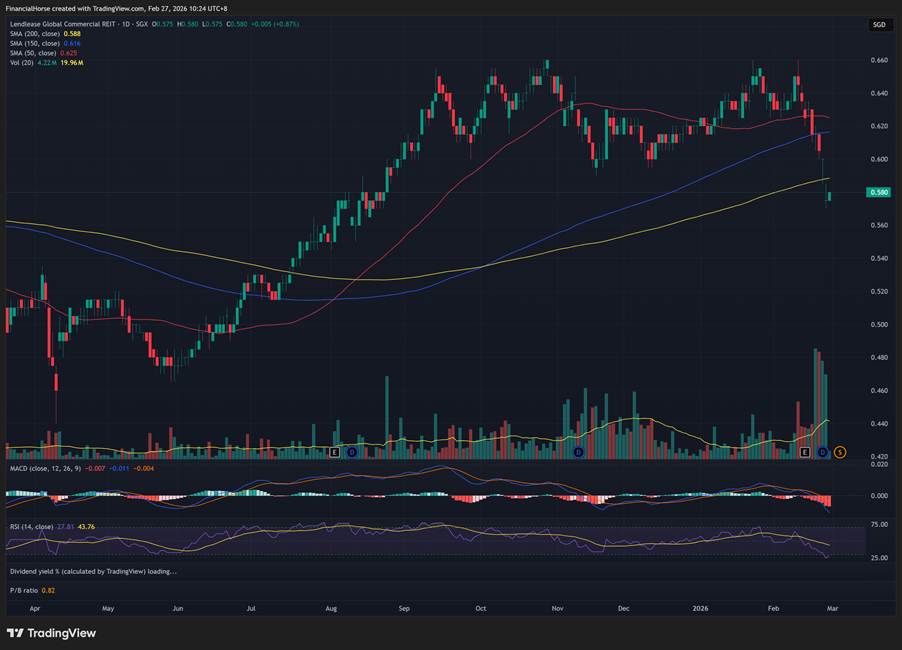Click the earnings E marker near August

(335, 452)
